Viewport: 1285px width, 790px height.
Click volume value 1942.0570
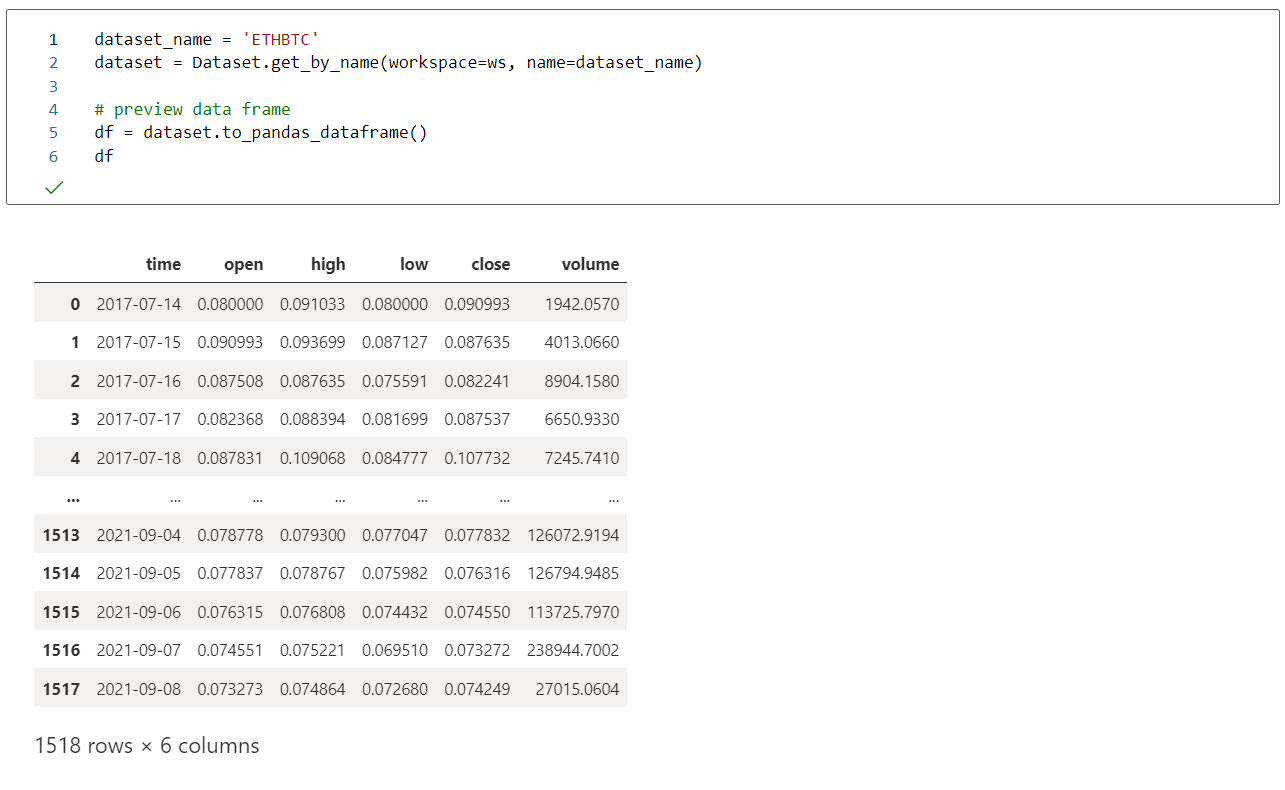(x=582, y=303)
